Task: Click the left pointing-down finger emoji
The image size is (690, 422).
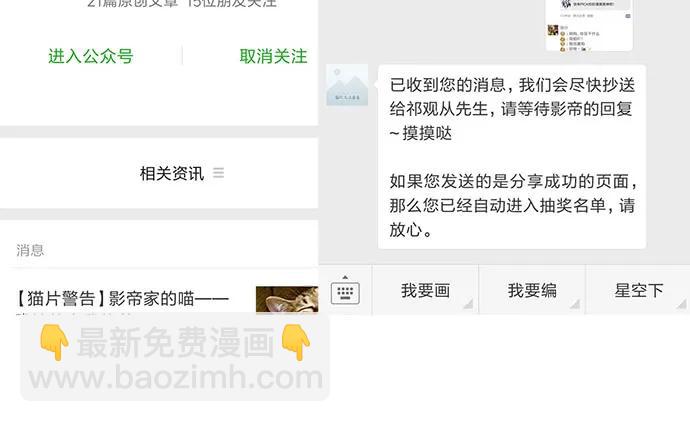Action: click(54, 342)
